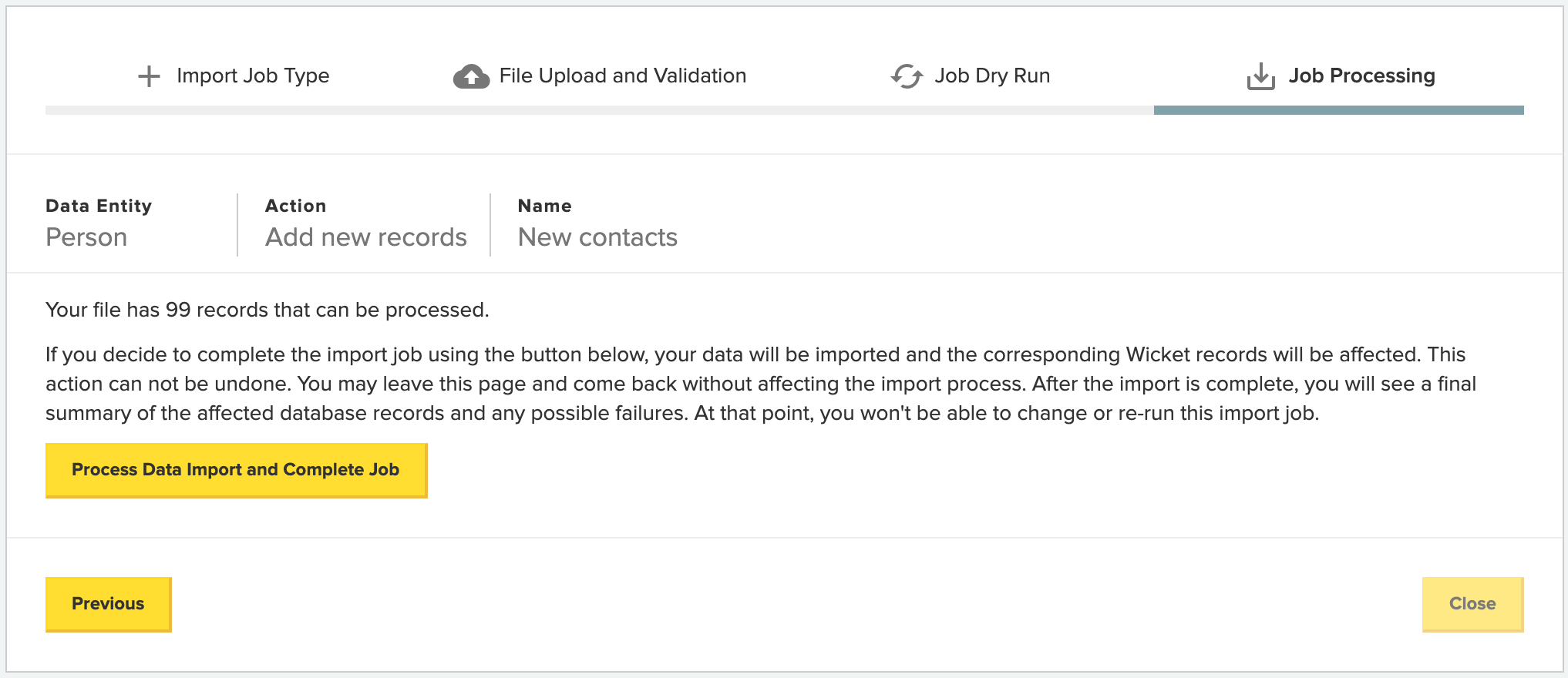Viewport: 1568px width, 678px height.
Task: Click the 99 records summary sentence
Action: point(268,310)
